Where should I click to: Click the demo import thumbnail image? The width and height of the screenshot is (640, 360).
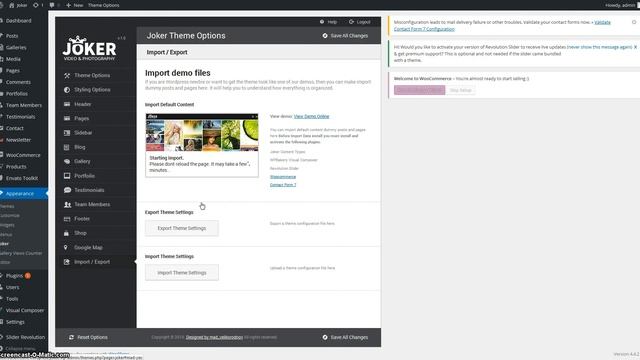point(202,133)
